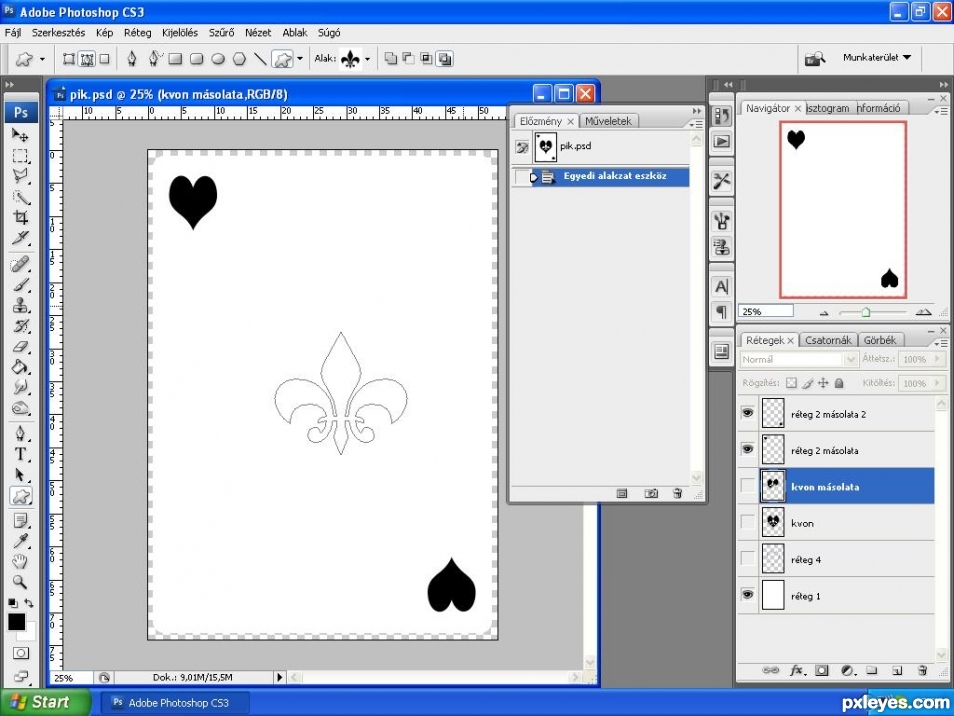
Task: Click the Navigator zoom slider handle
Action: [x=866, y=312]
